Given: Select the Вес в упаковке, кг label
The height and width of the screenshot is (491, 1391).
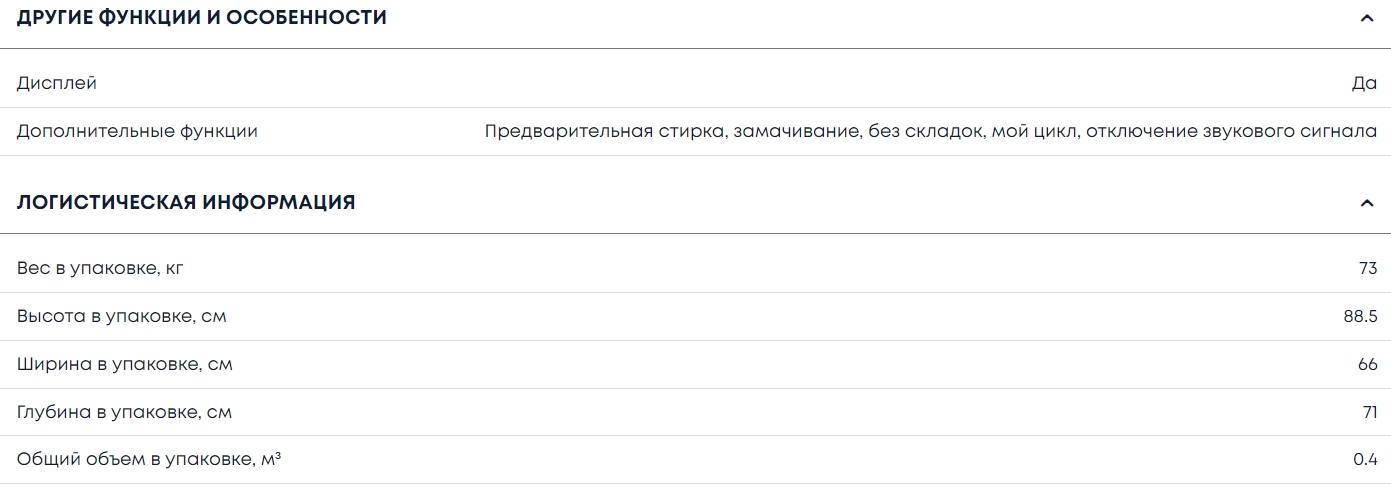Looking at the screenshot, I should (x=100, y=268).
